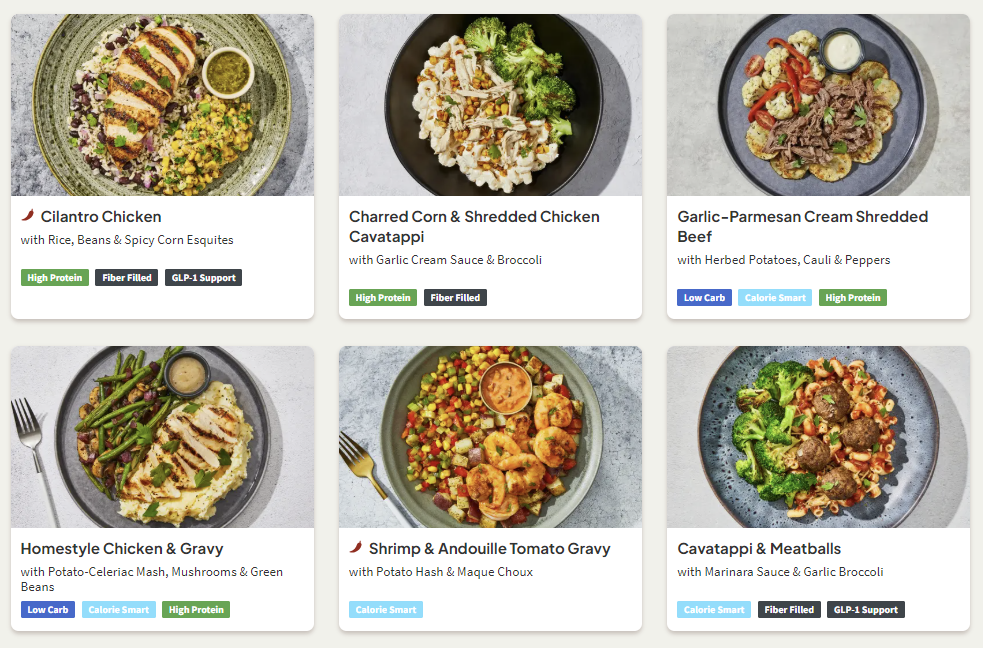This screenshot has width=983, height=648.
Task: Click Fiber Filled tag under Cilantro Chicken
Action: click(x=126, y=277)
